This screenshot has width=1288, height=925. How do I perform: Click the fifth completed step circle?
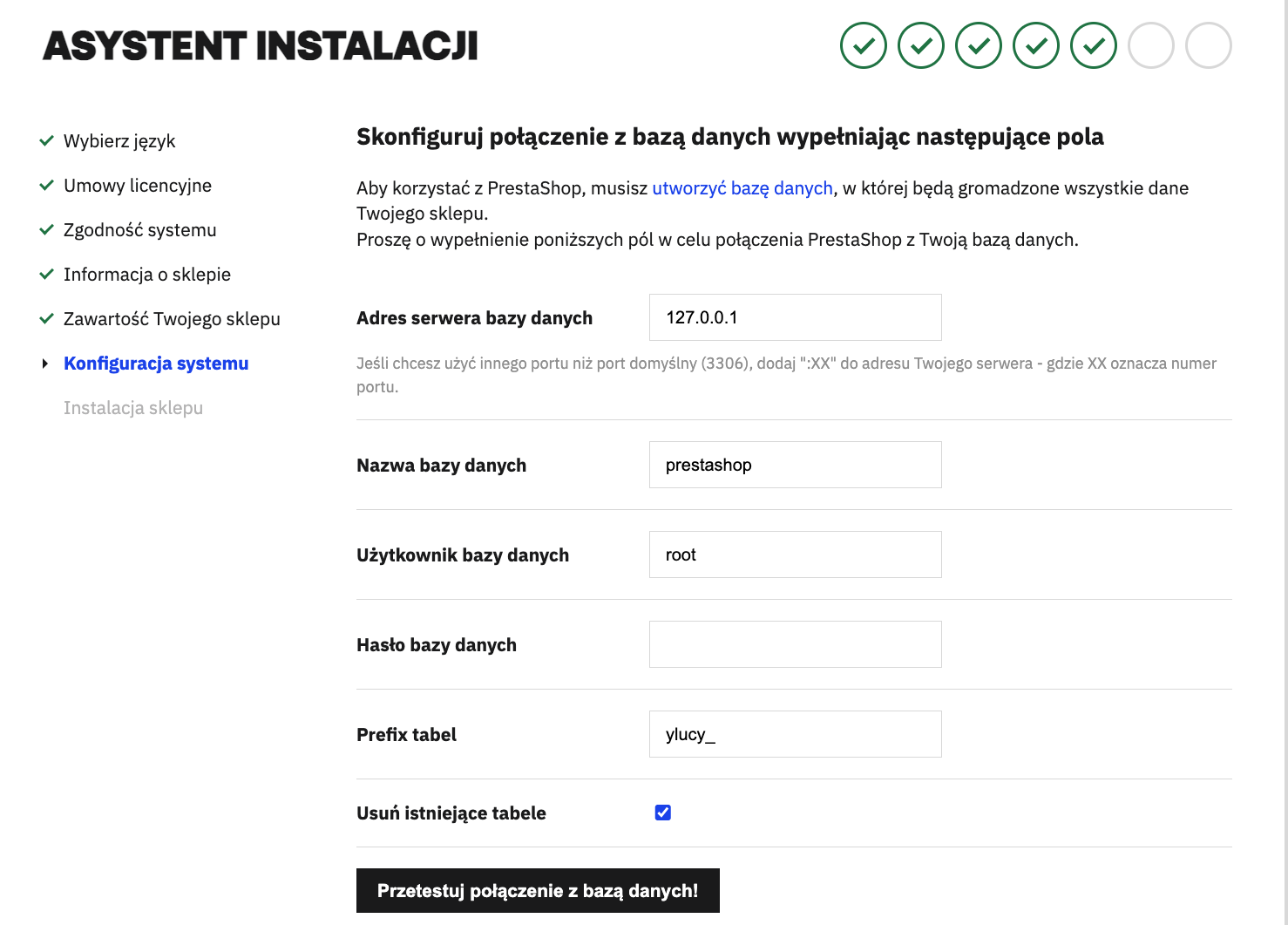click(x=1094, y=45)
